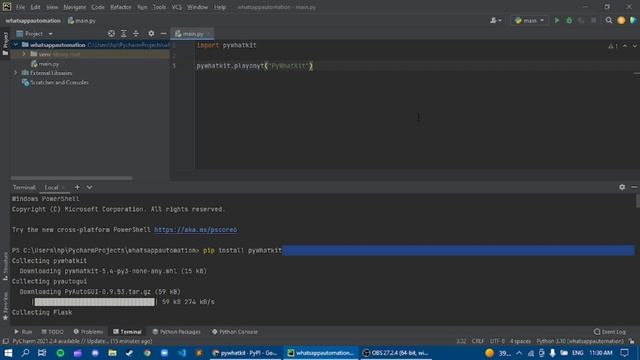Click the Project panel horizontal scrollbar
The image size is (640, 360).
(x=71, y=178)
